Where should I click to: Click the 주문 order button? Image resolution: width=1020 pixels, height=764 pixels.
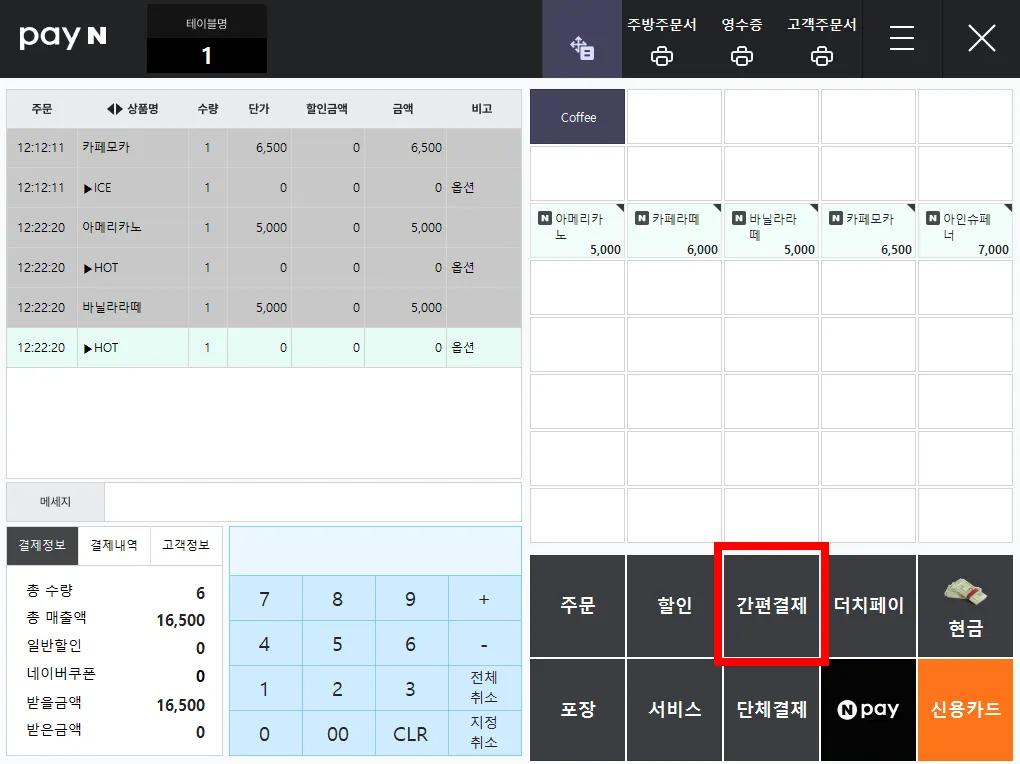point(578,606)
